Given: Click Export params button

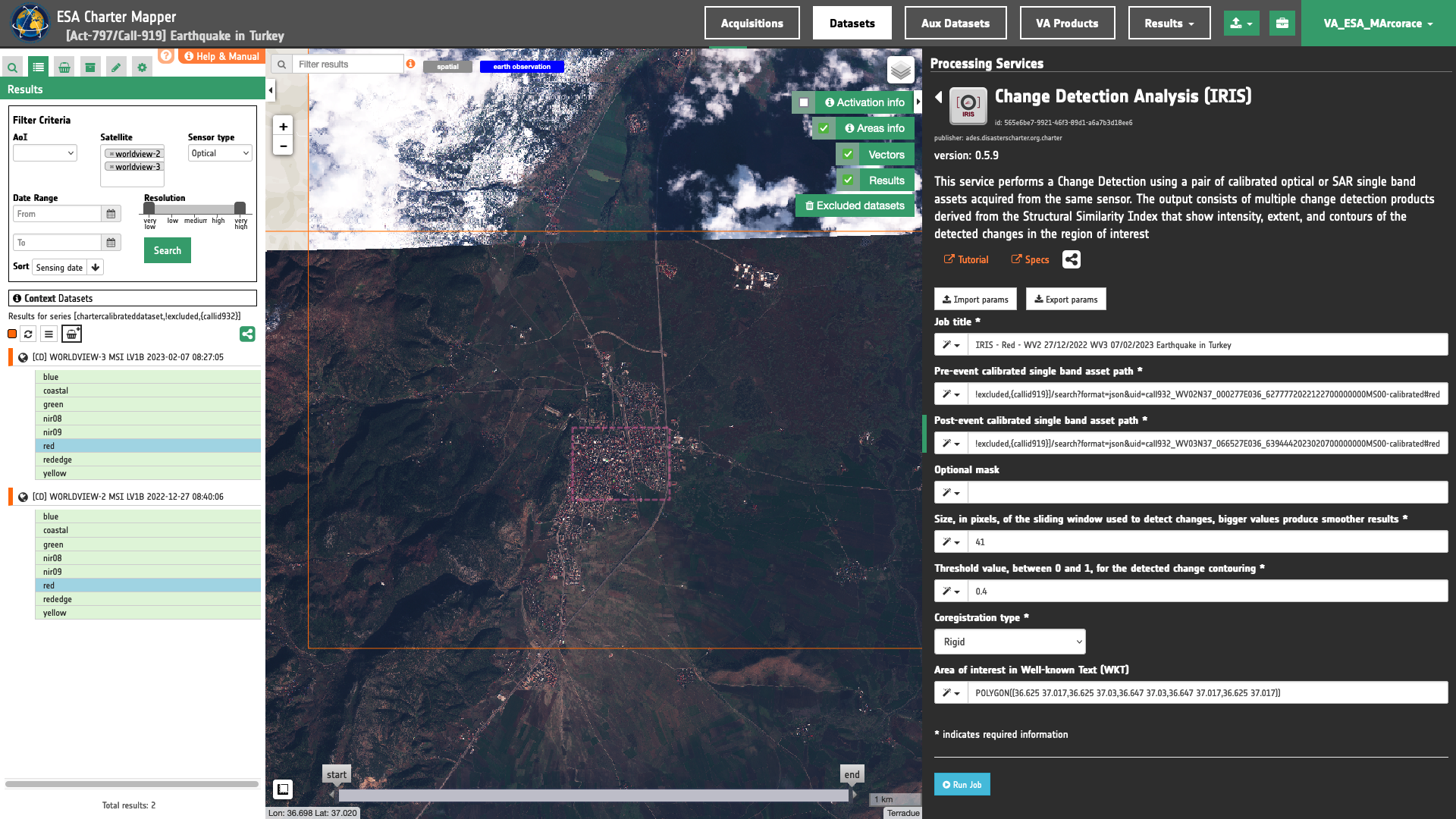Looking at the screenshot, I should pyautogui.click(x=1065, y=300).
